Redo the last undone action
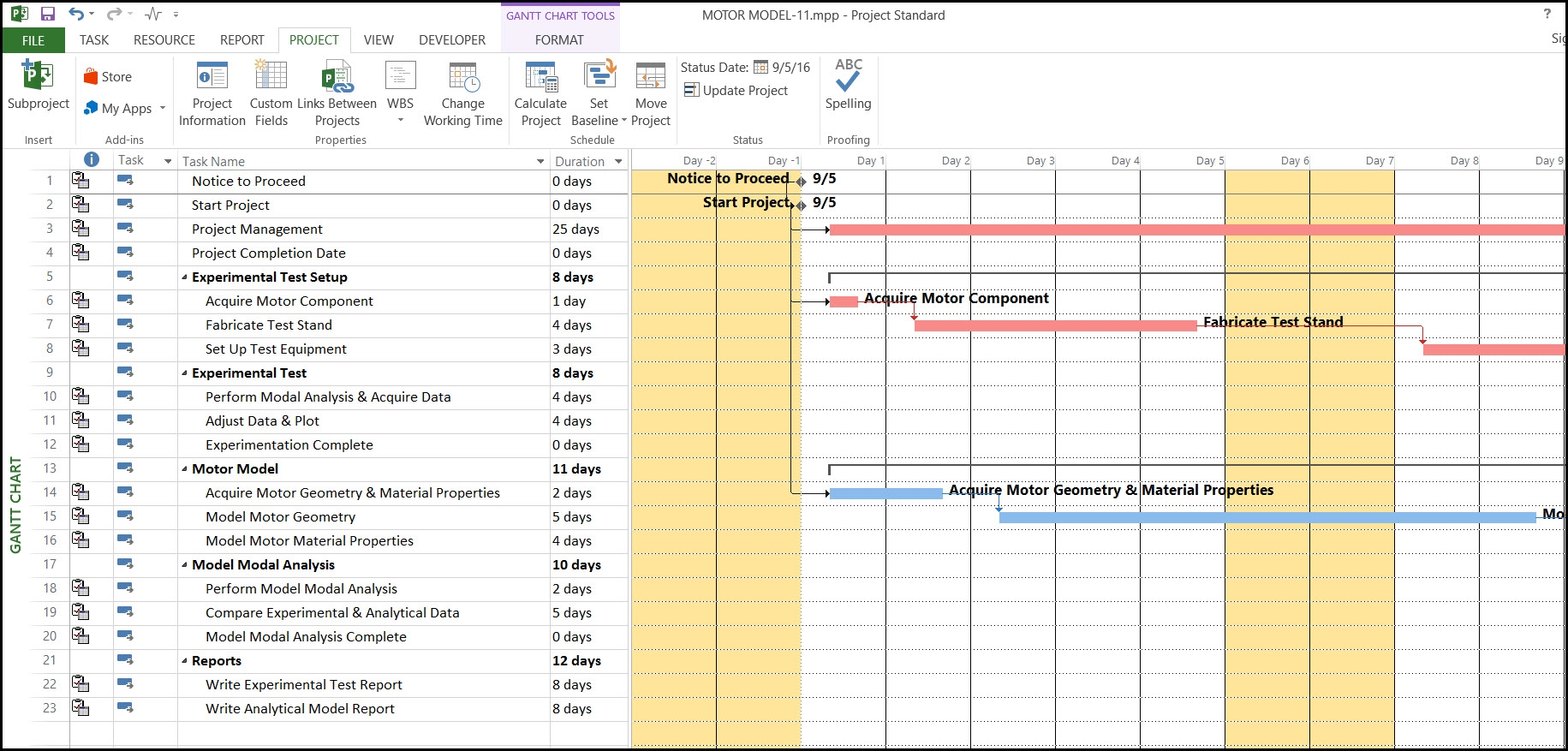The width and height of the screenshot is (1568, 751). (114, 15)
